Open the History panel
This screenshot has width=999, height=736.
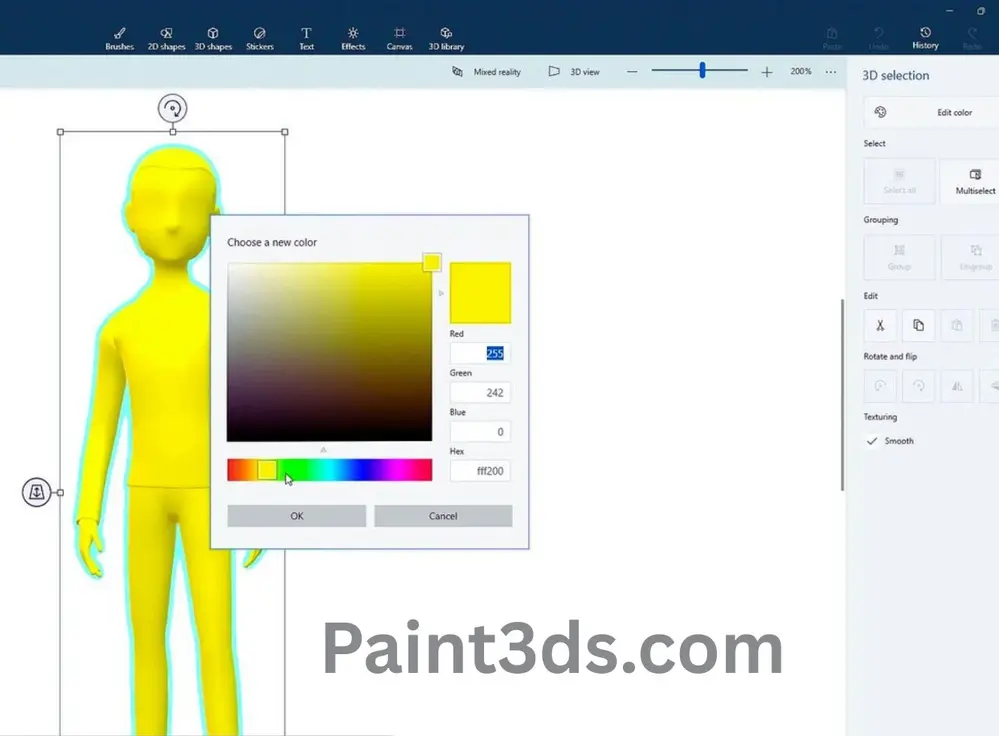[x=925, y=37]
